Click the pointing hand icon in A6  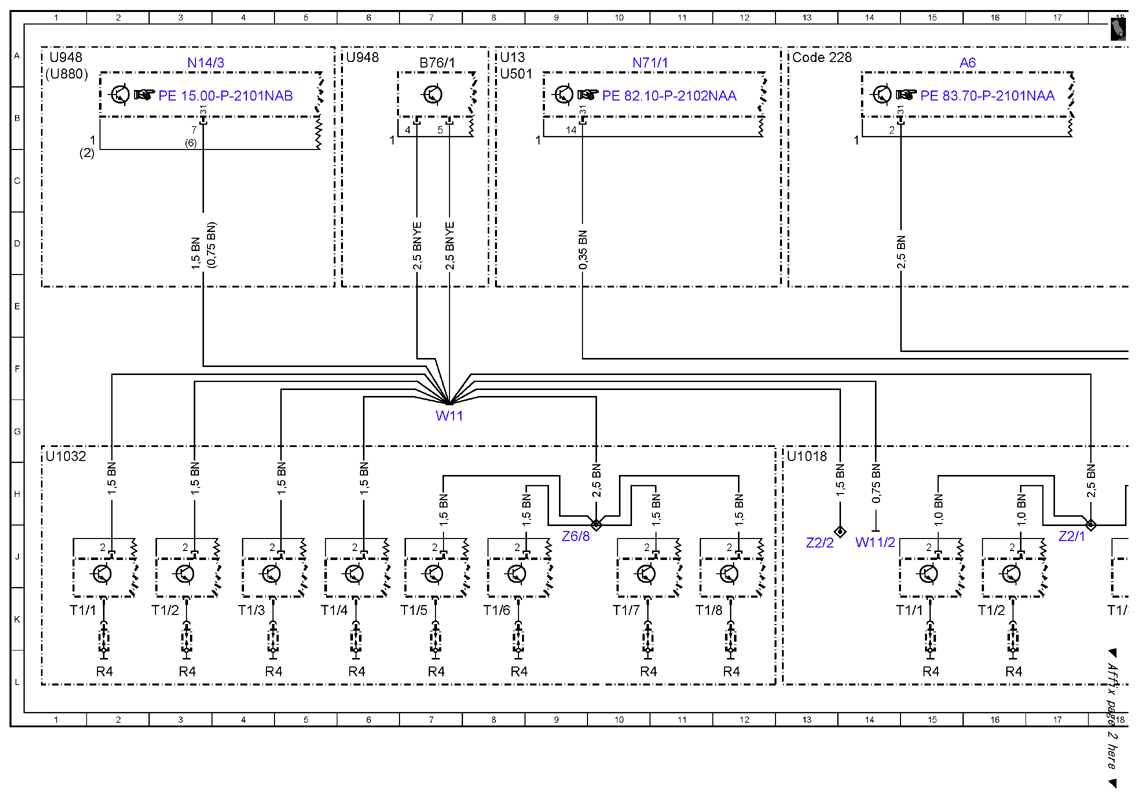(906, 95)
